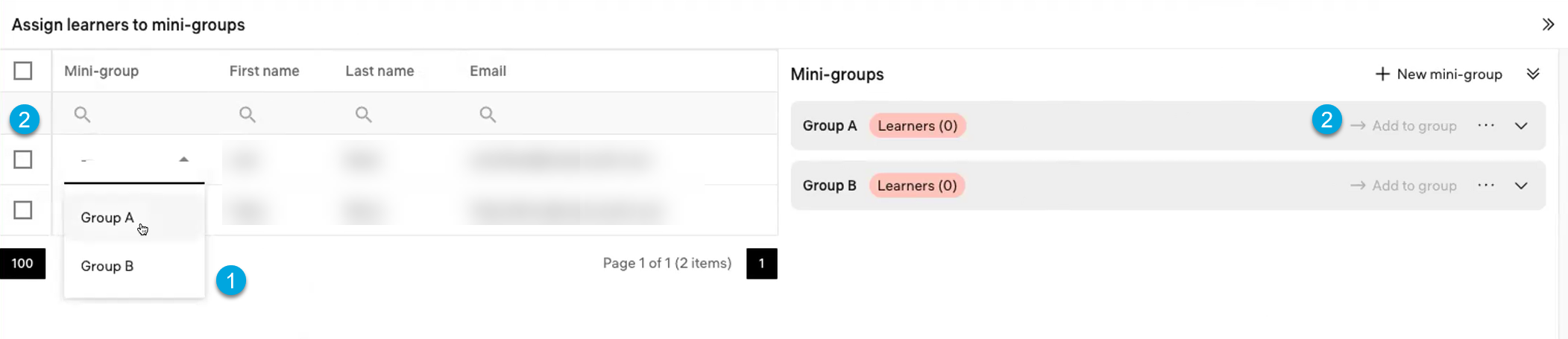
Task: Click search icon under Mini-group column
Action: [x=83, y=114]
